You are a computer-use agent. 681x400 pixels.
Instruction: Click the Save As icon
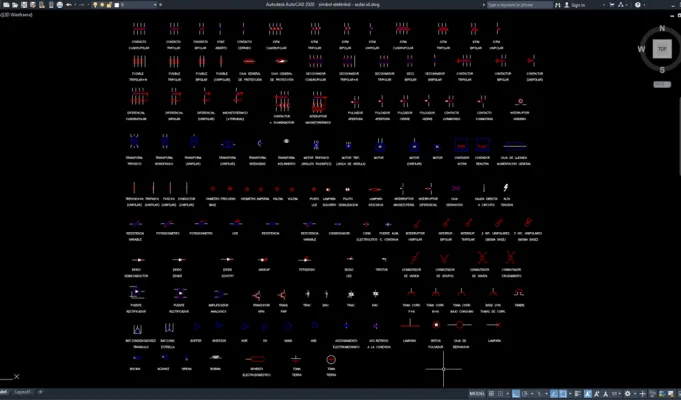[x=33, y=5]
